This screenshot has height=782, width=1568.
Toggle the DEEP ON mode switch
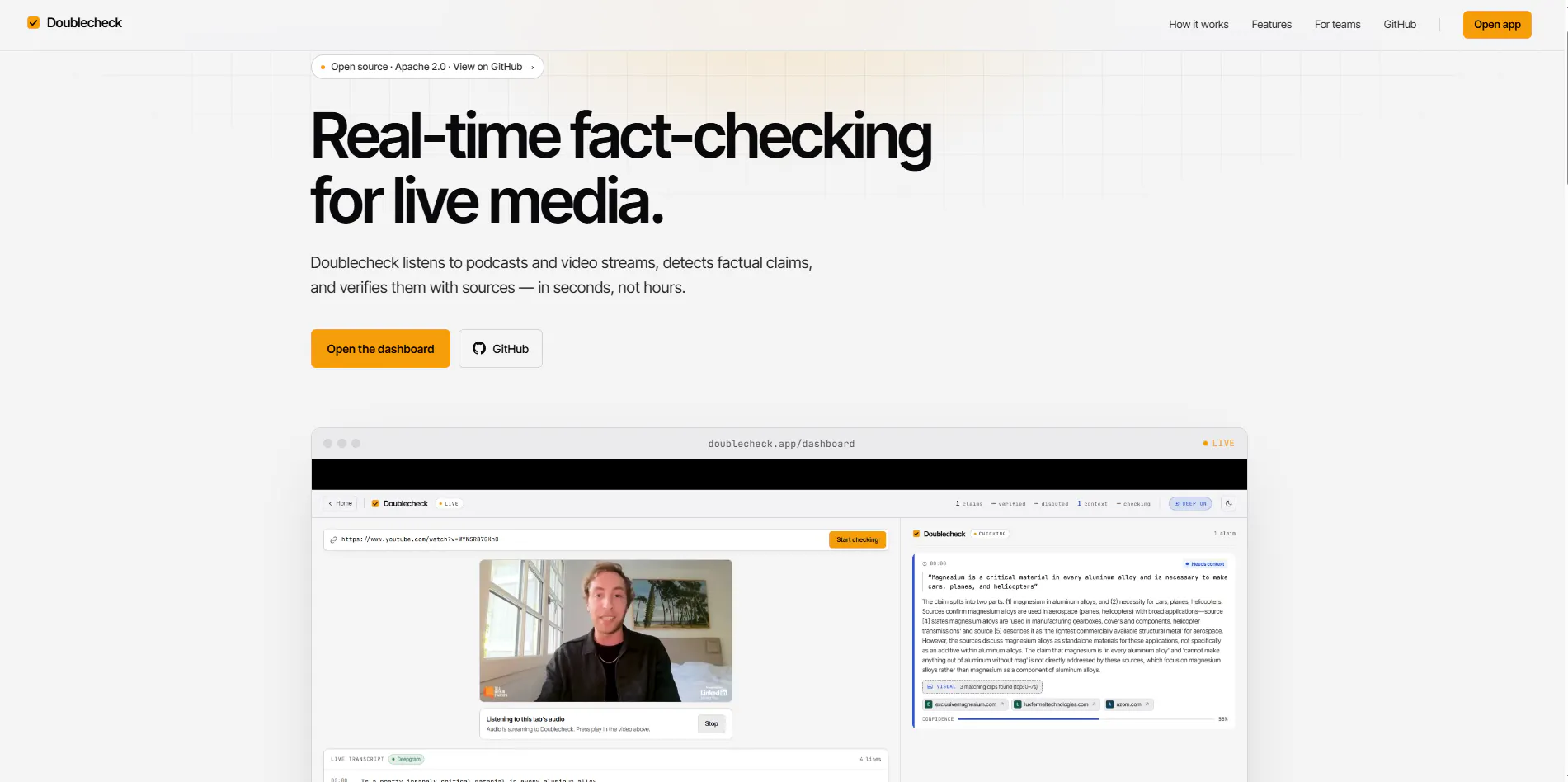[1190, 503]
